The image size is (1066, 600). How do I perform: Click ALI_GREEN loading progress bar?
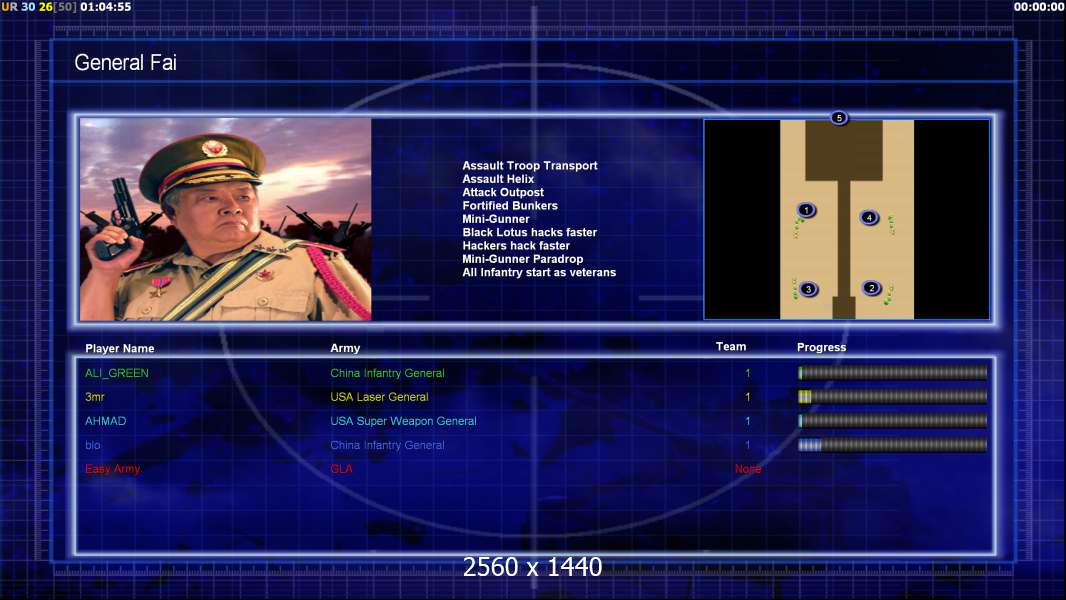coord(893,372)
